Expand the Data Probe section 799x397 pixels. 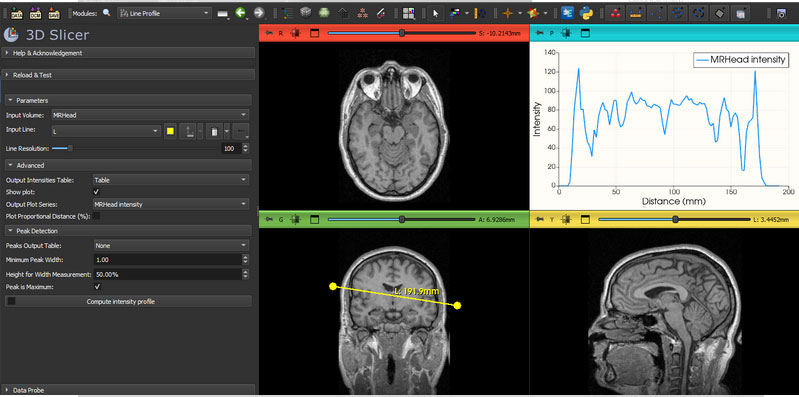point(128,390)
